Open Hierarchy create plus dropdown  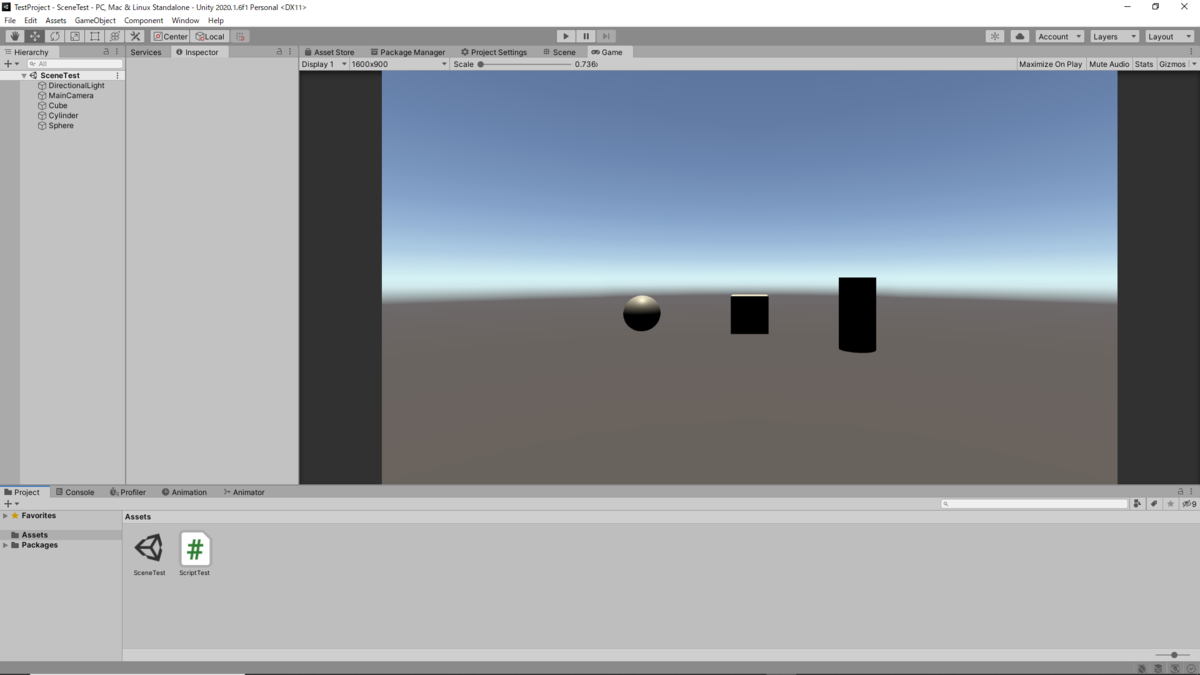(x=11, y=64)
